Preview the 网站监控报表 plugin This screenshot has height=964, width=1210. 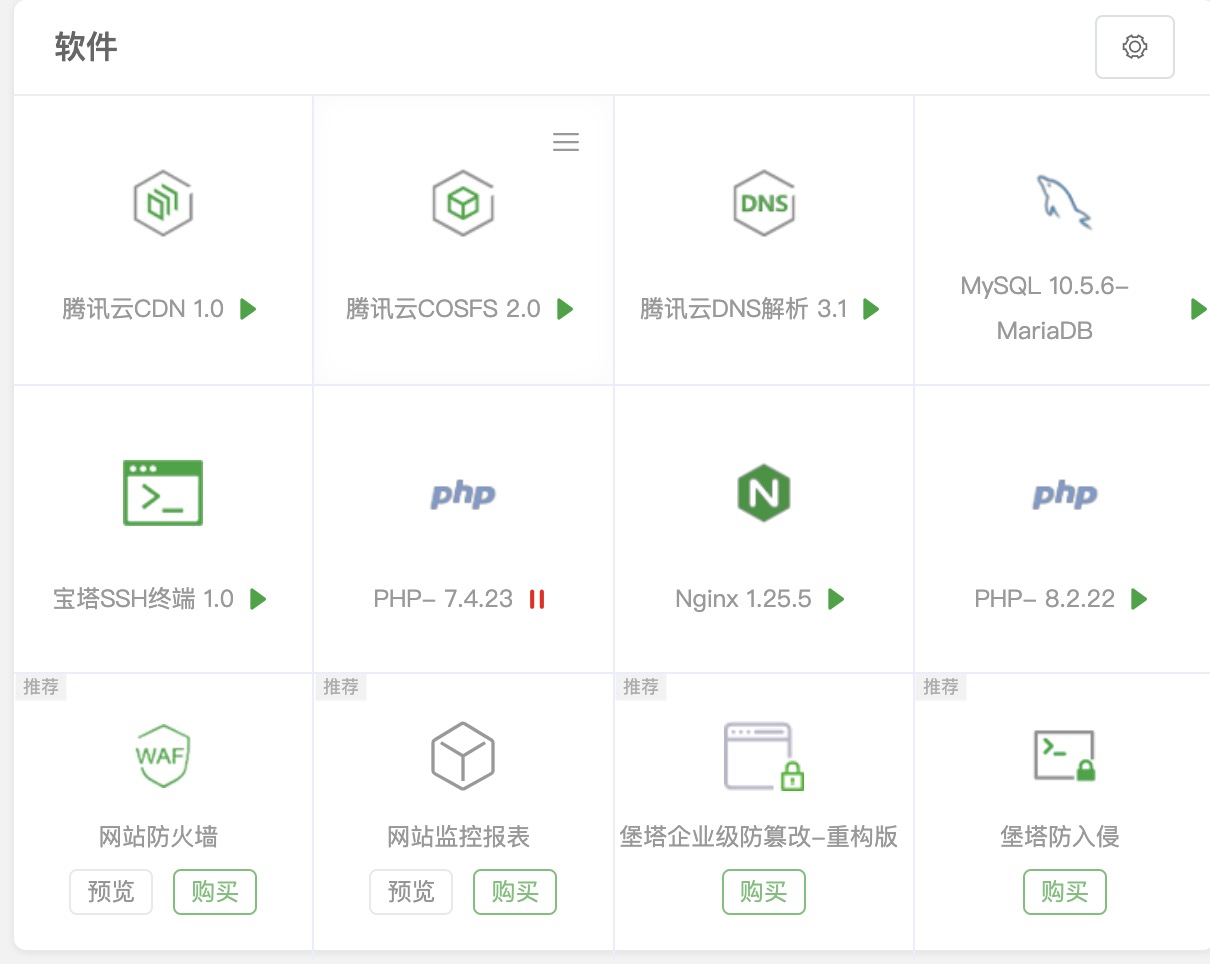pos(411,892)
